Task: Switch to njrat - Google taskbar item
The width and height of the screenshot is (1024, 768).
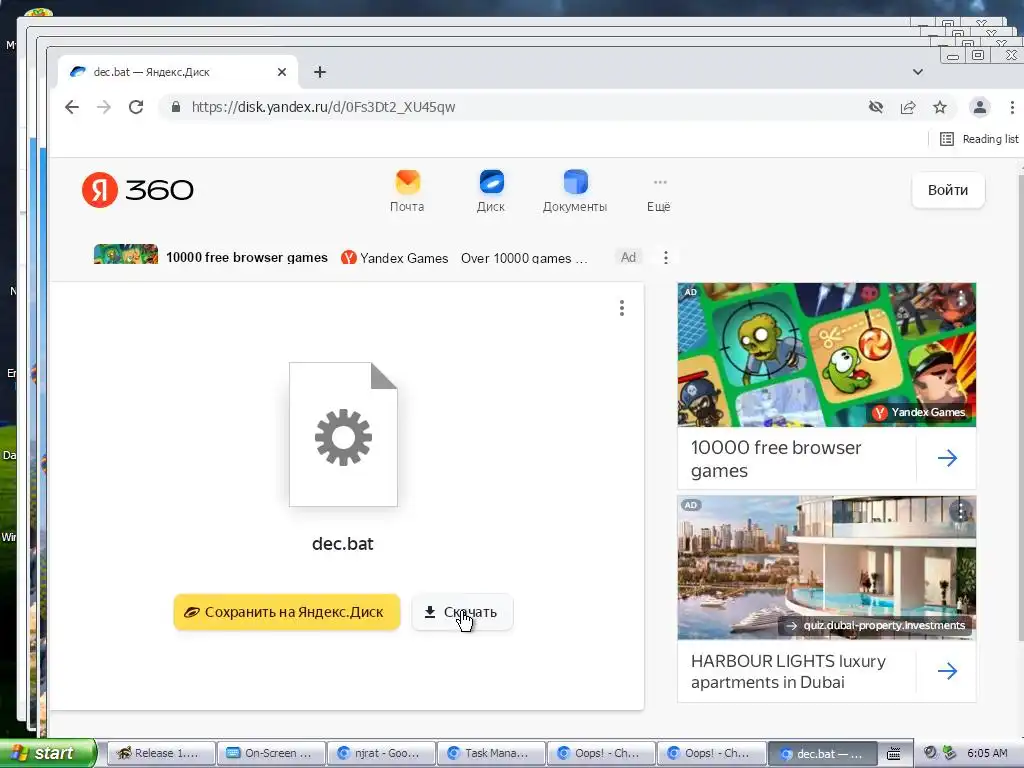Action: [381, 754]
